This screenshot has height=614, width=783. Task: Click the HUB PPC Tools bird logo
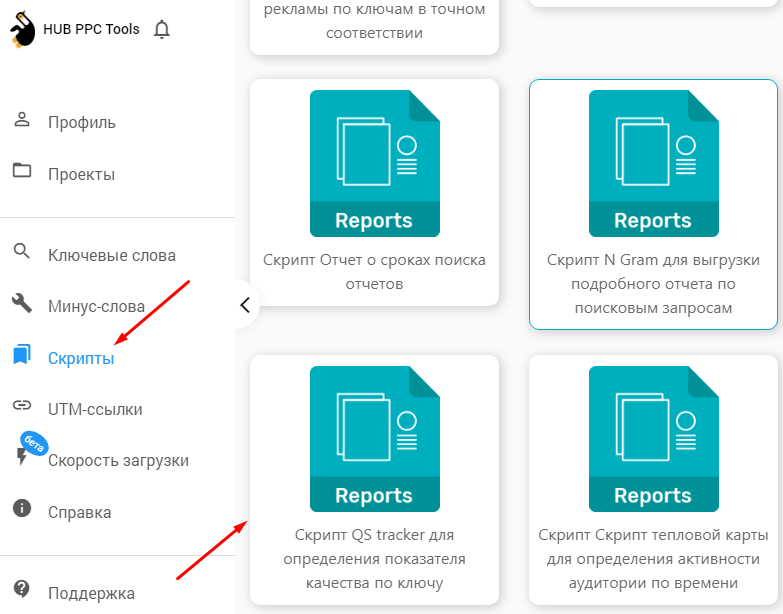click(x=22, y=30)
